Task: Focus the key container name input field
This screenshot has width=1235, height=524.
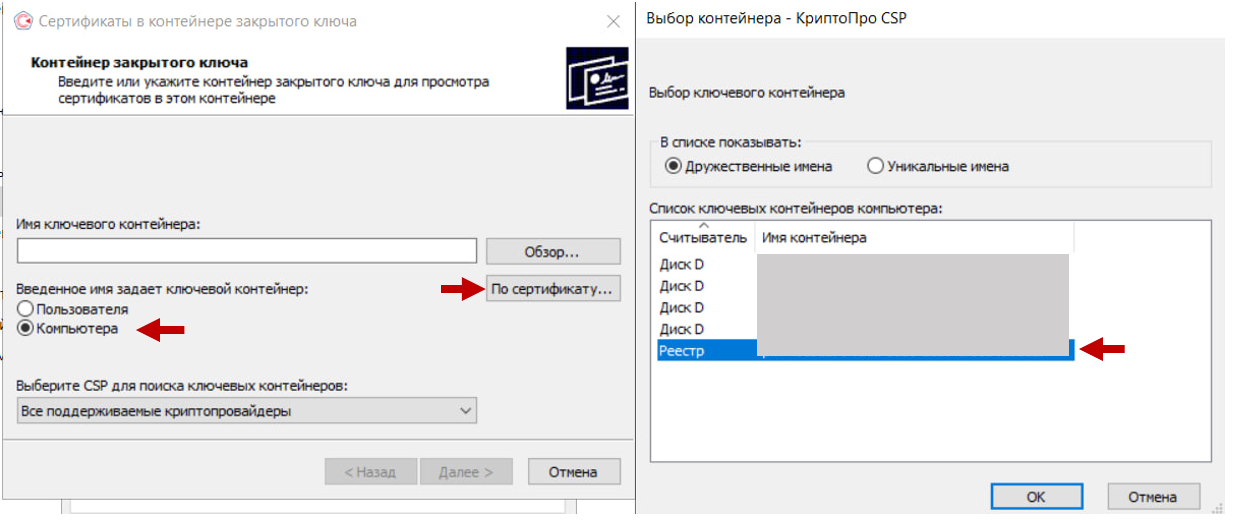Action: coord(247,250)
